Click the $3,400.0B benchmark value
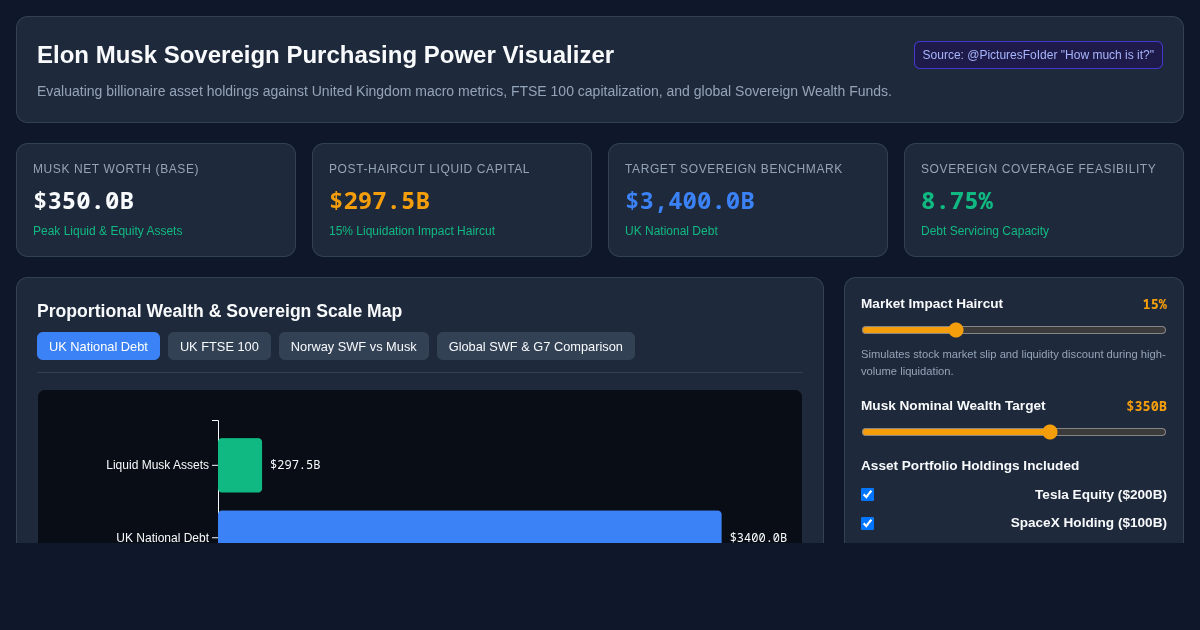This screenshot has width=1200, height=630. pyautogui.click(x=690, y=201)
